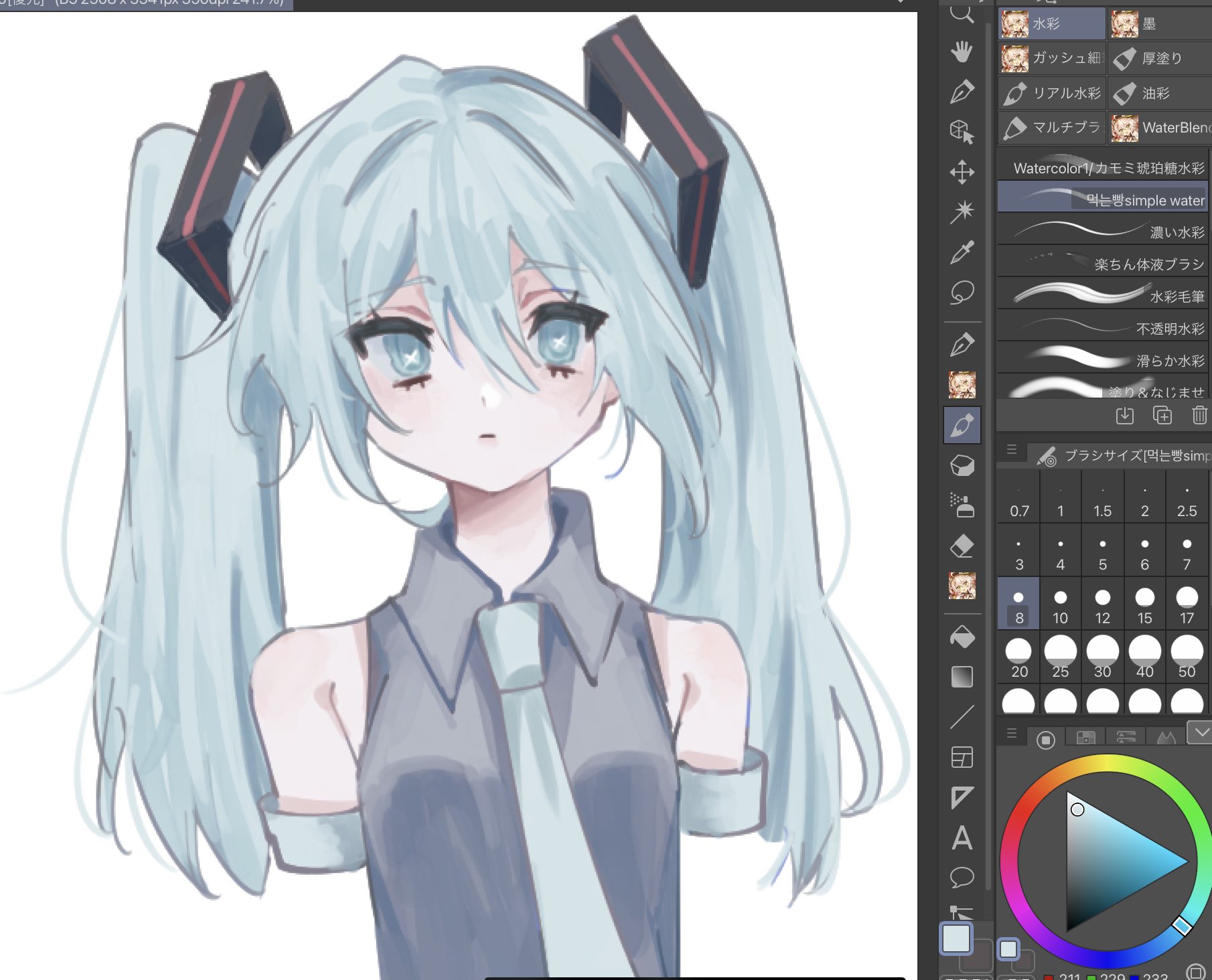Click the import sub tool material icon
Image resolution: width=1212 pixels, height=980 pixels.
pyautogui.click(x=1125, y=416)
